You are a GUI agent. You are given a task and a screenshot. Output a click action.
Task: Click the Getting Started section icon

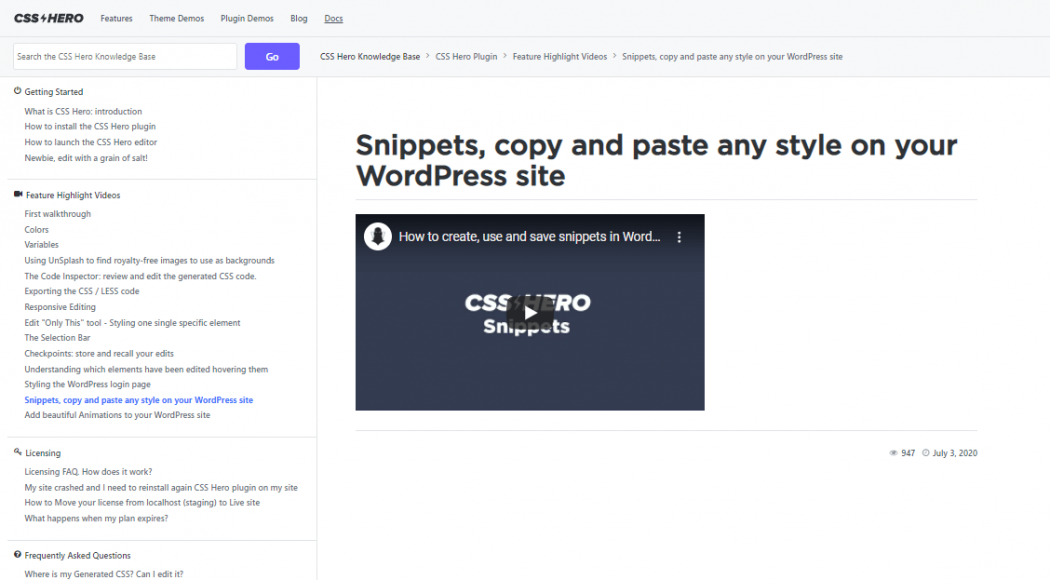[18, 91]
